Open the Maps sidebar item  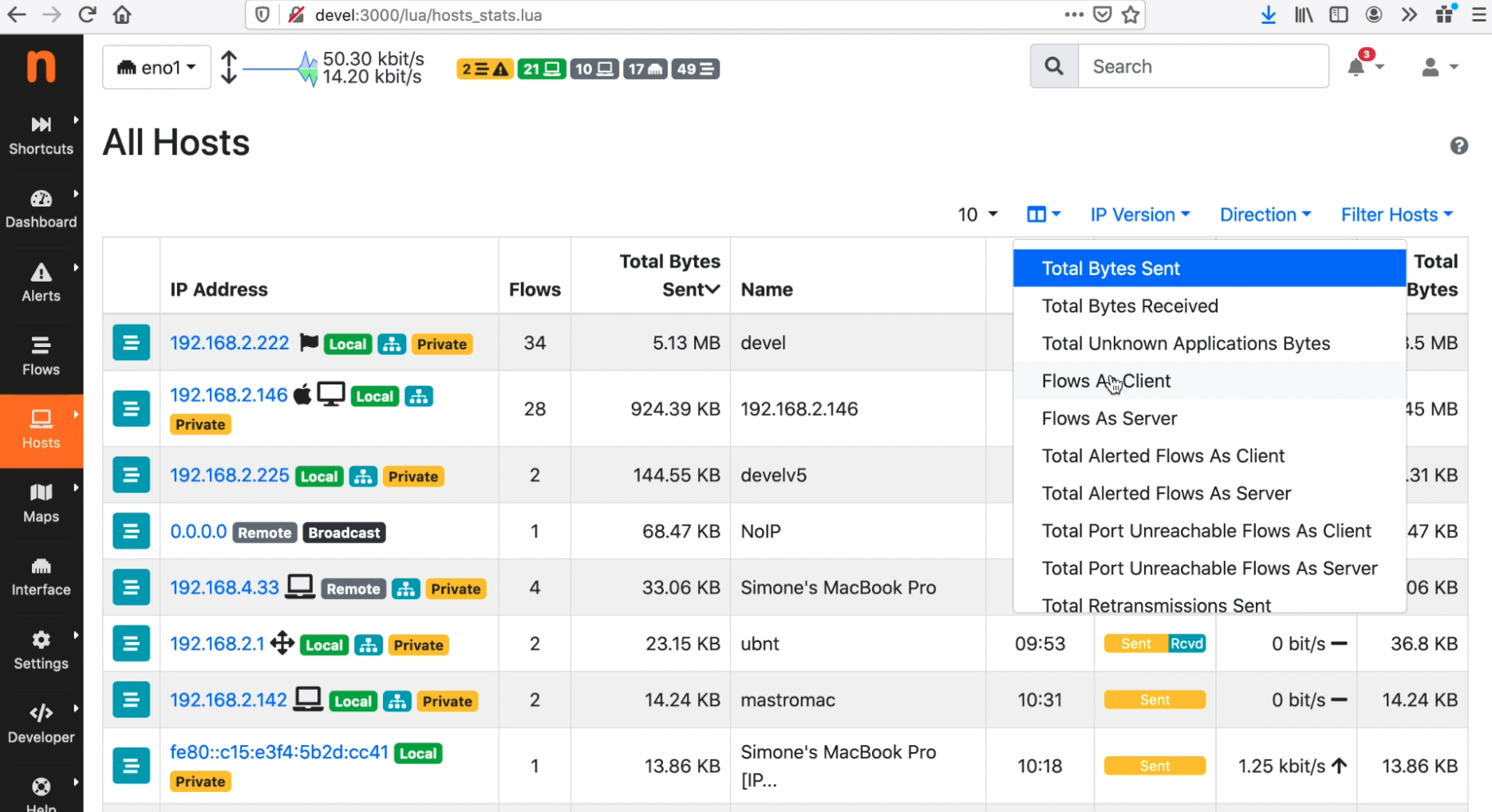pos(41,503)
